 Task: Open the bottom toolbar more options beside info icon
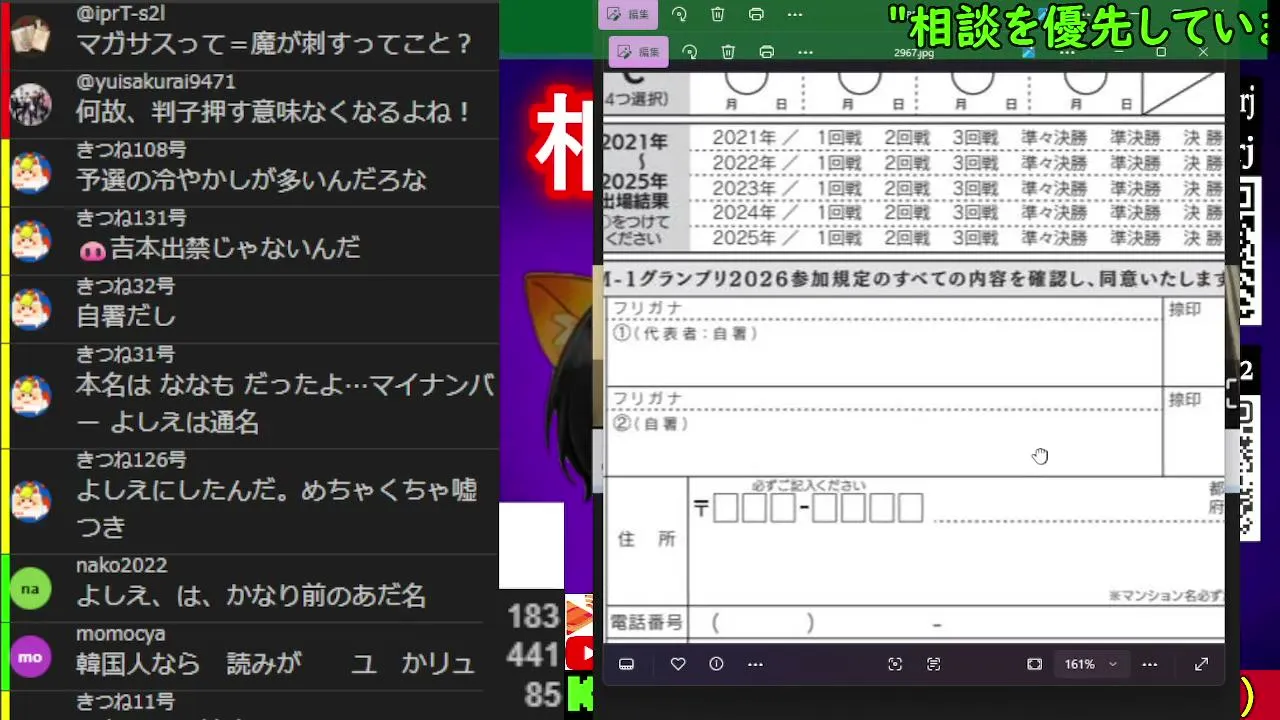[x=755, y=664]
